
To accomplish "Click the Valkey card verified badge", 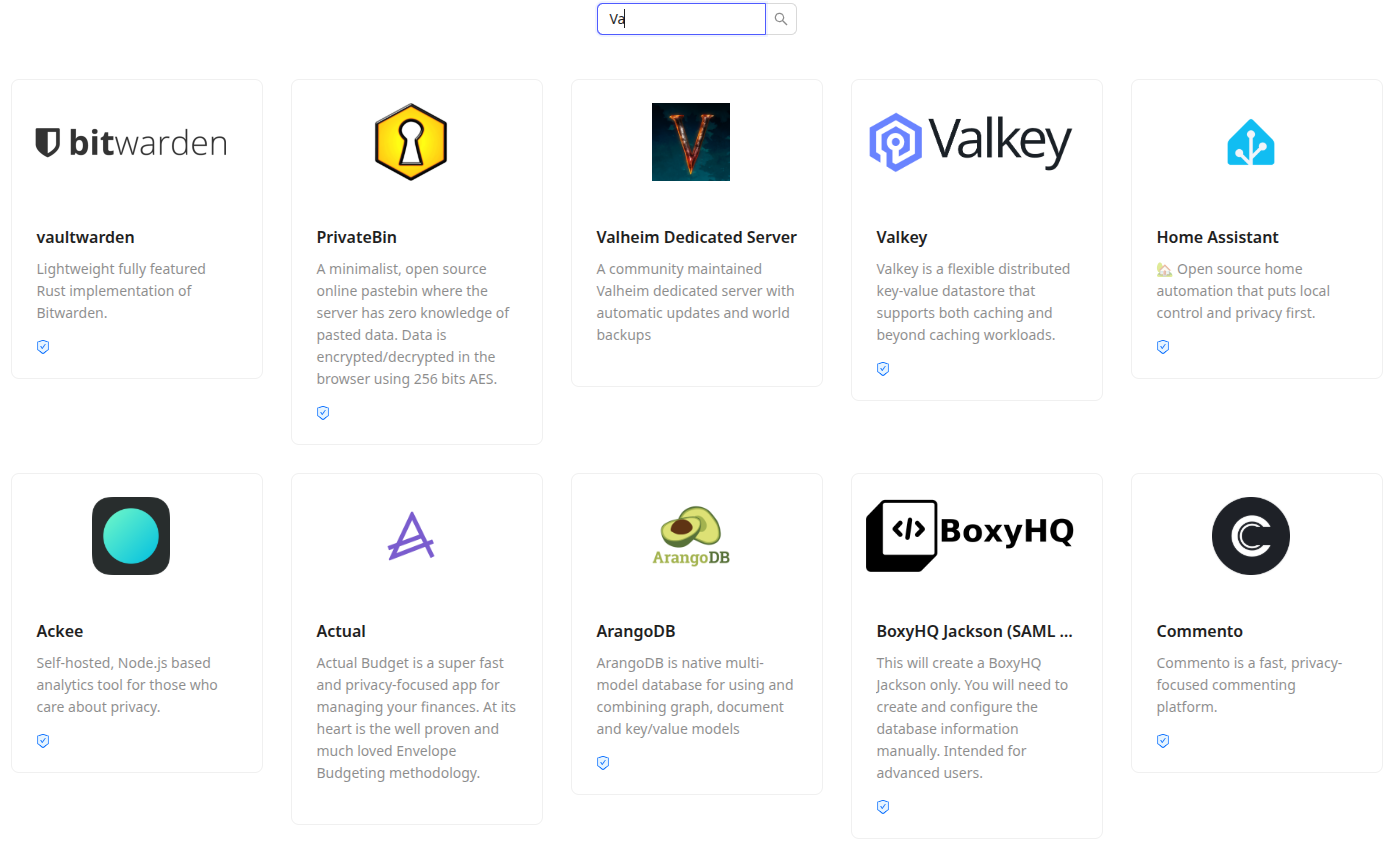I will pos(883,369).
